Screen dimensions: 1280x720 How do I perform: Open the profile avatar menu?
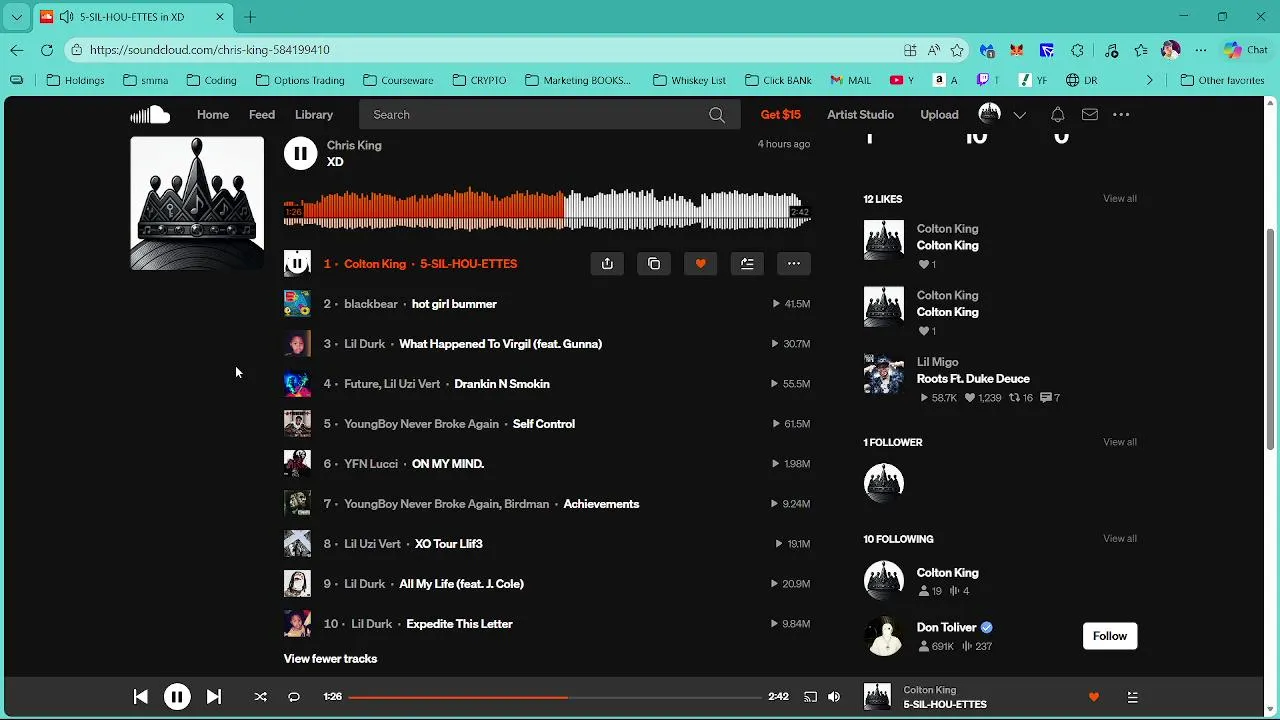coord(990,114)
